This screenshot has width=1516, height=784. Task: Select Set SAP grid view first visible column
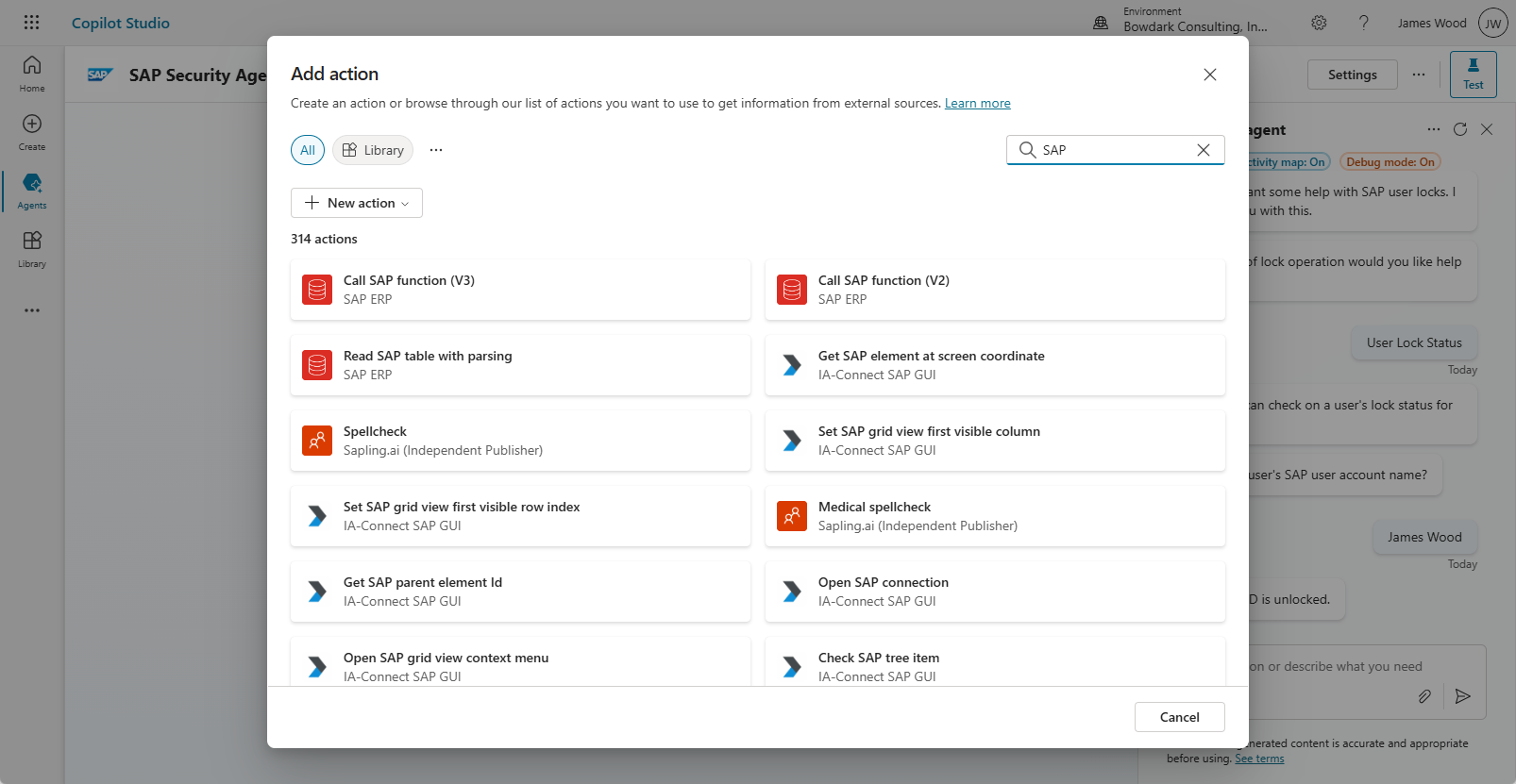[995, 441]
